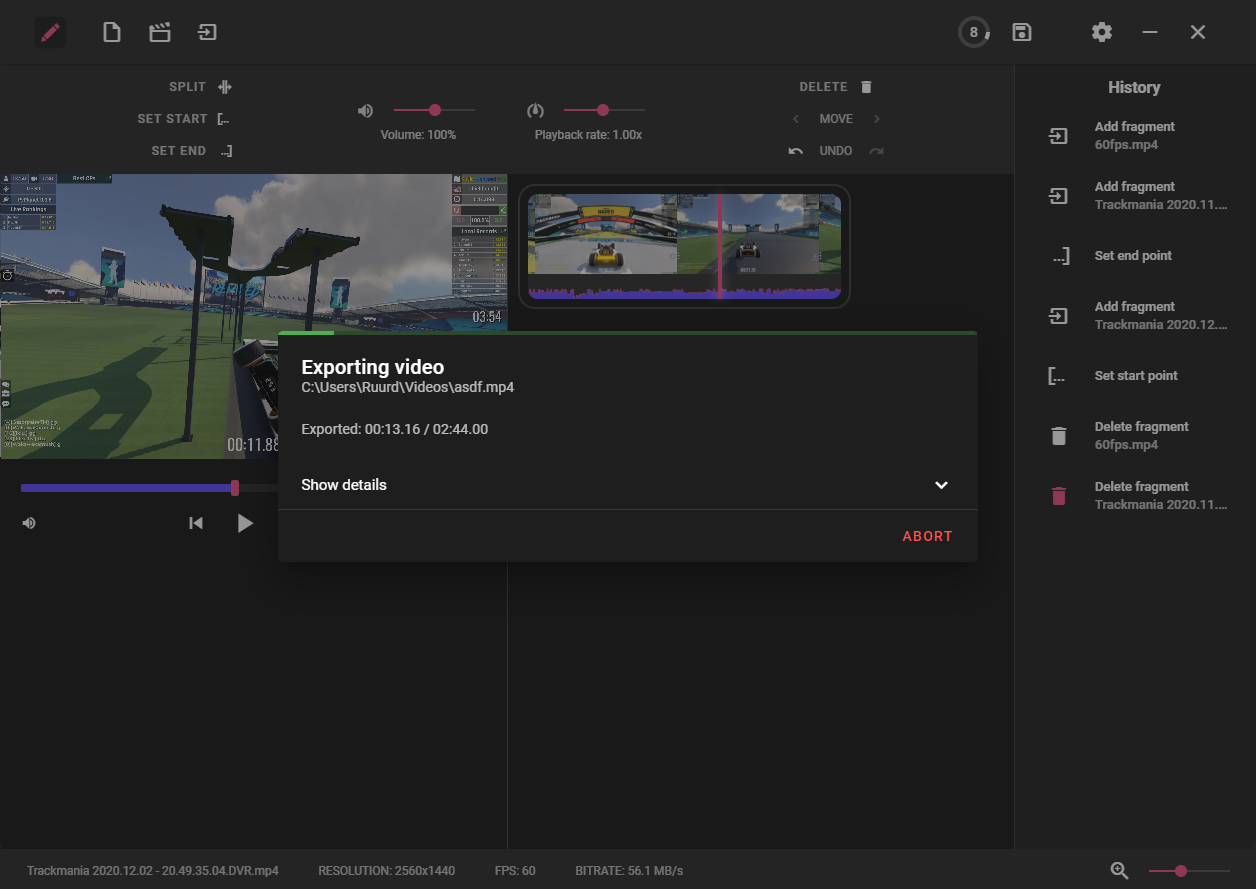Viewport: 1256px width, 889px height.
Task: Click BITRATE: 56.1 MB/s status text
Action: 629,871
